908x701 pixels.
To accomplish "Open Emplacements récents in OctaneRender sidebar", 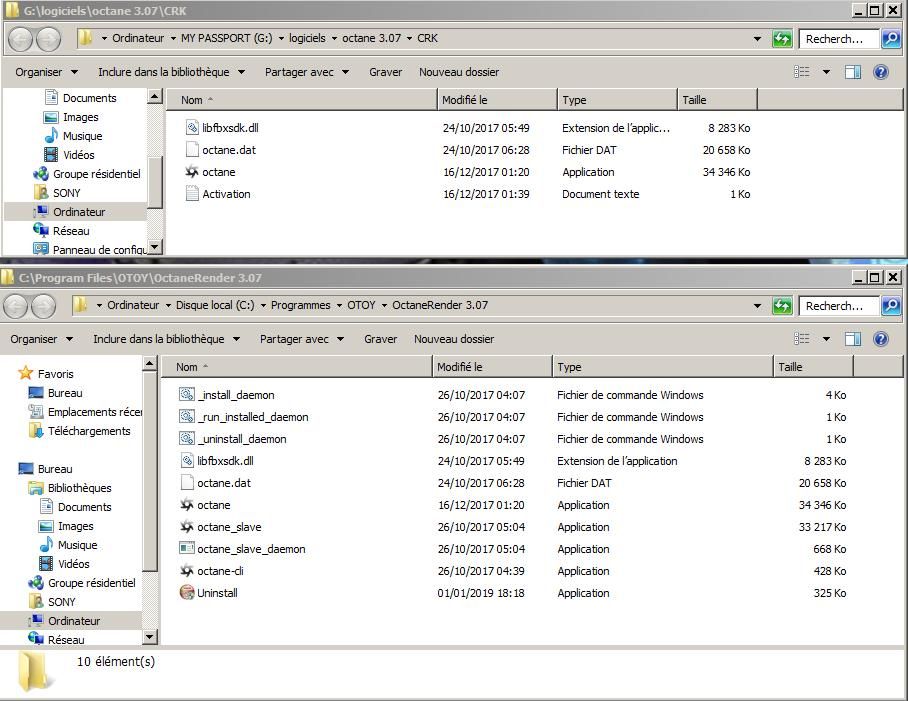I will (85, 412).
